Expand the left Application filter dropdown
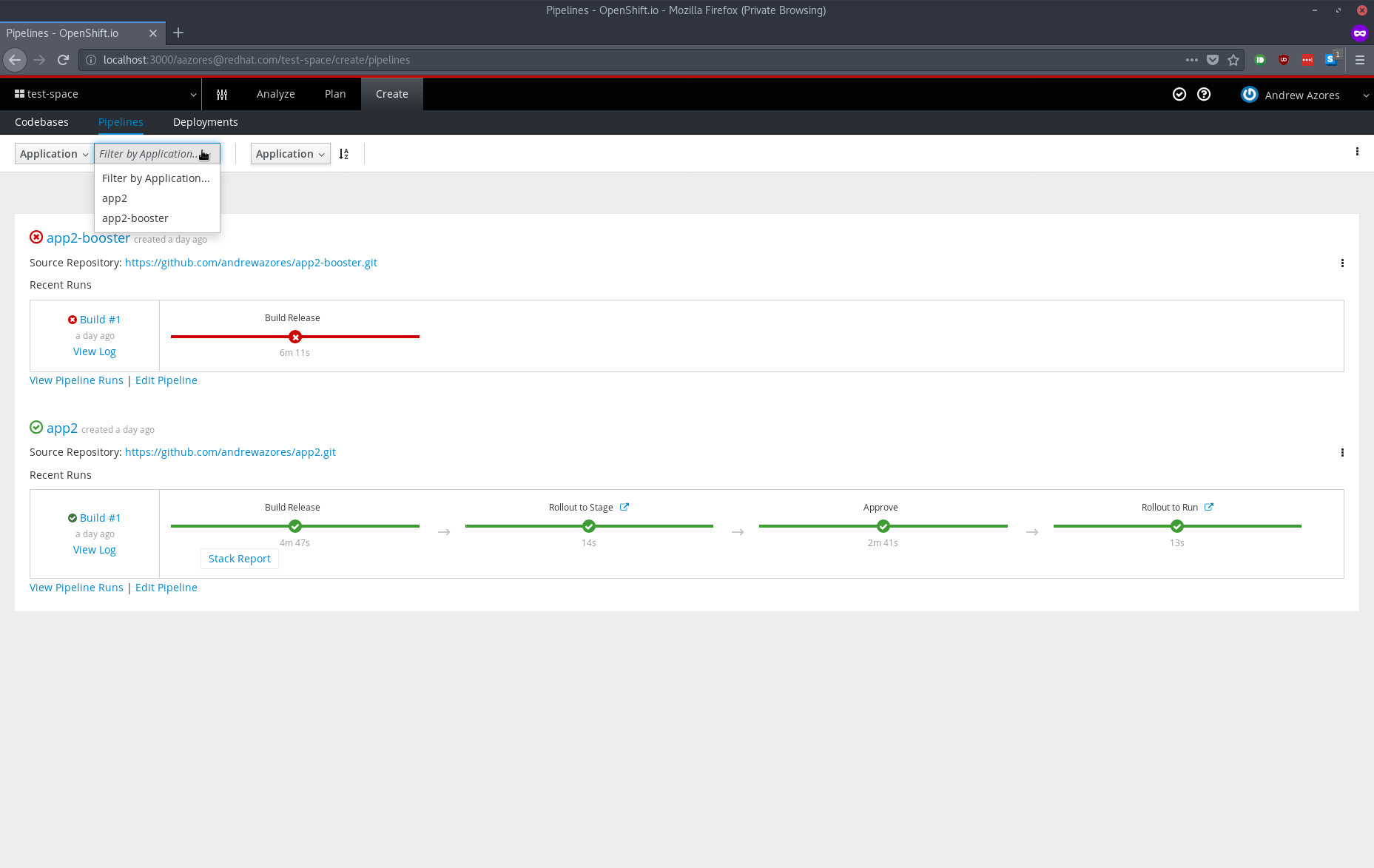The image size is (1374, 868). [x=53, y=153]
